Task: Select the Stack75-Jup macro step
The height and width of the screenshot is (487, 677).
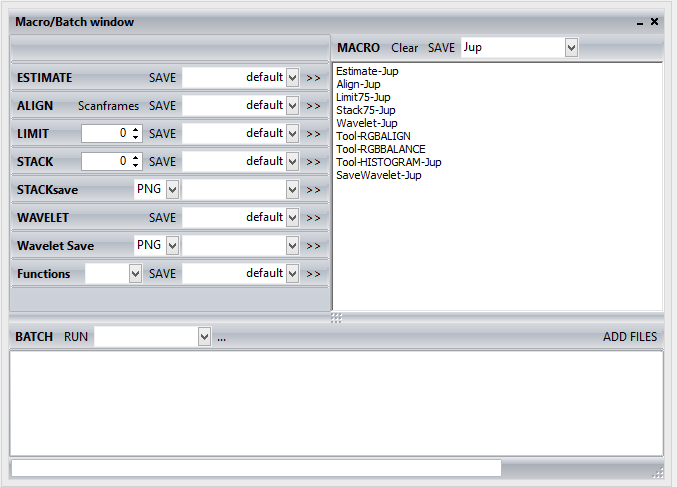Action: pos(366,110)
